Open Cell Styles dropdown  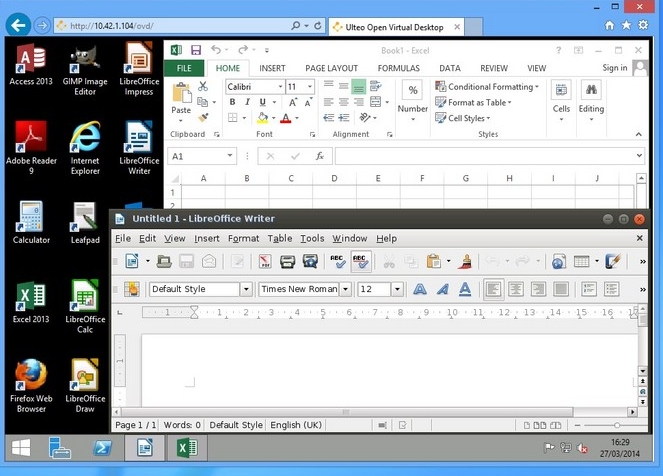463,118
